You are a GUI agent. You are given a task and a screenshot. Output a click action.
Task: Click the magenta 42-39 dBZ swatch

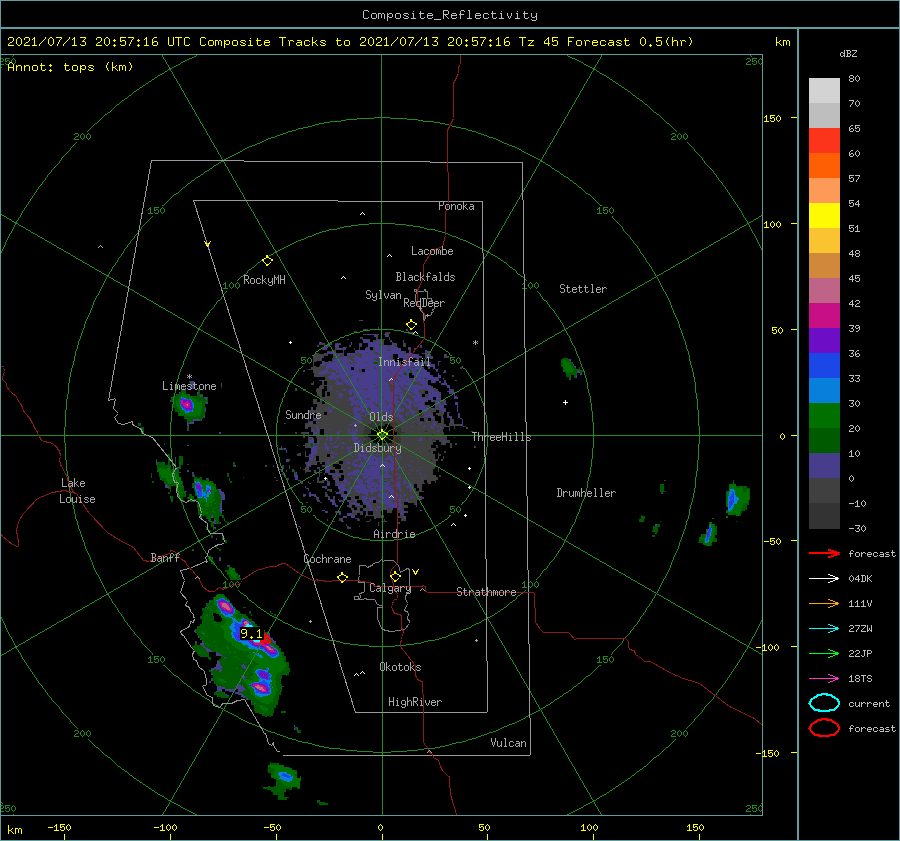tap(824, 316)
